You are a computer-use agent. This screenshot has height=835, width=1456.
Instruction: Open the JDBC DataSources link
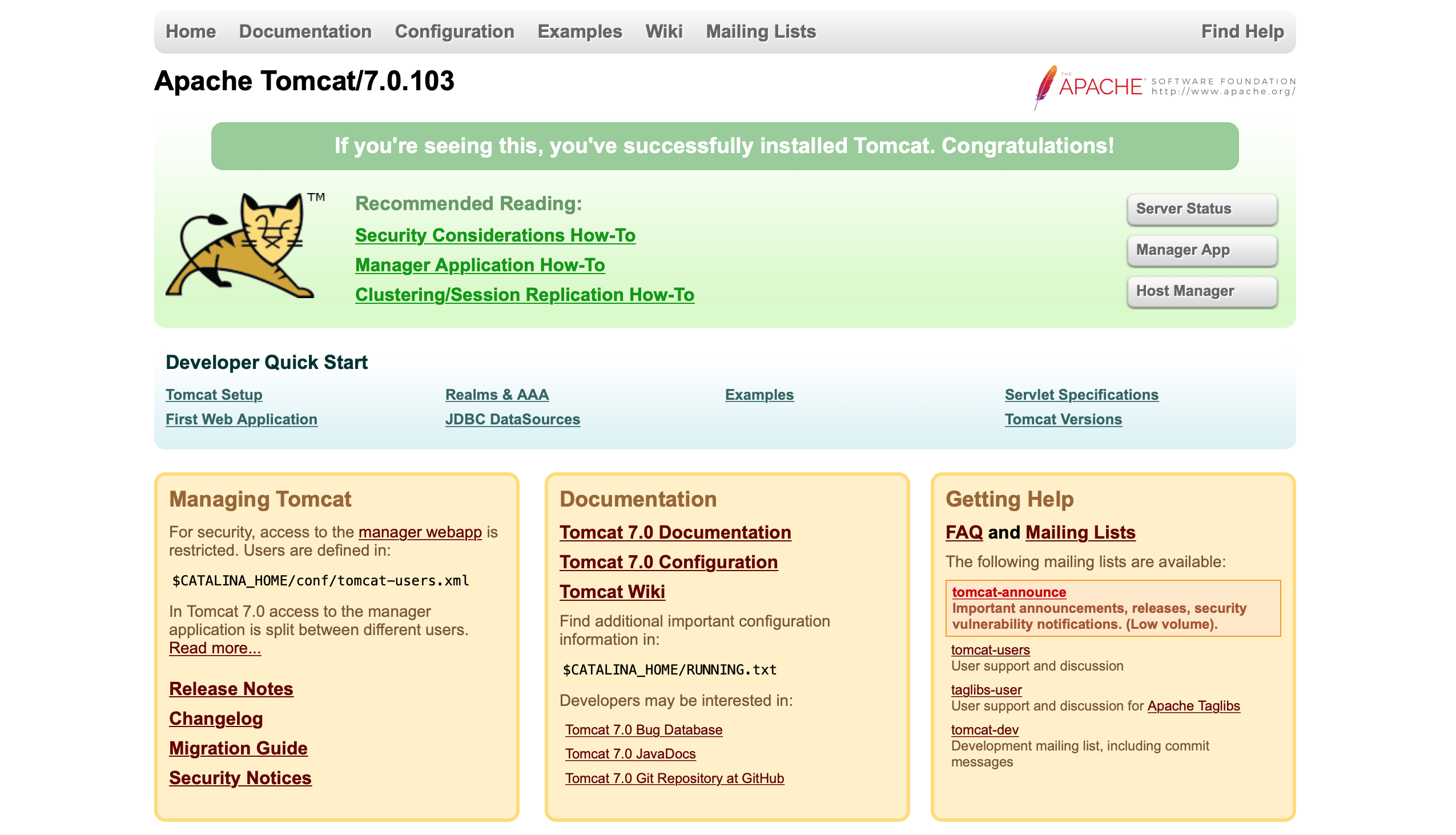pyautogui.click(x=513, y=419)
